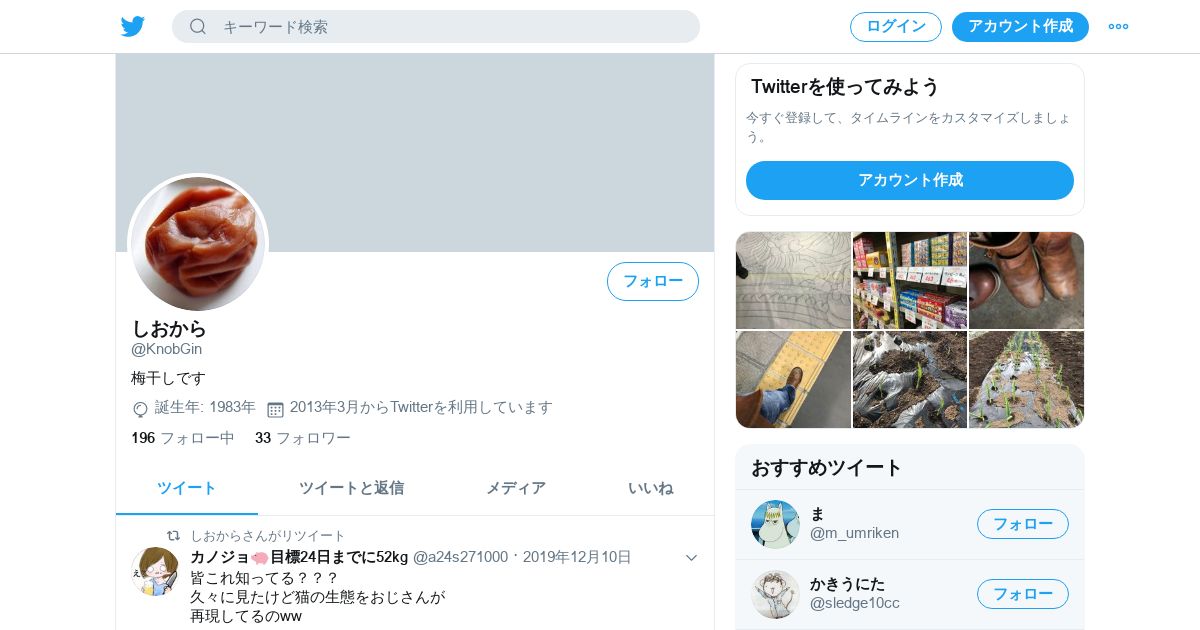1200x630 pixels.
Task: Click the retweet icon above the tweet
Action: [173, 536]
